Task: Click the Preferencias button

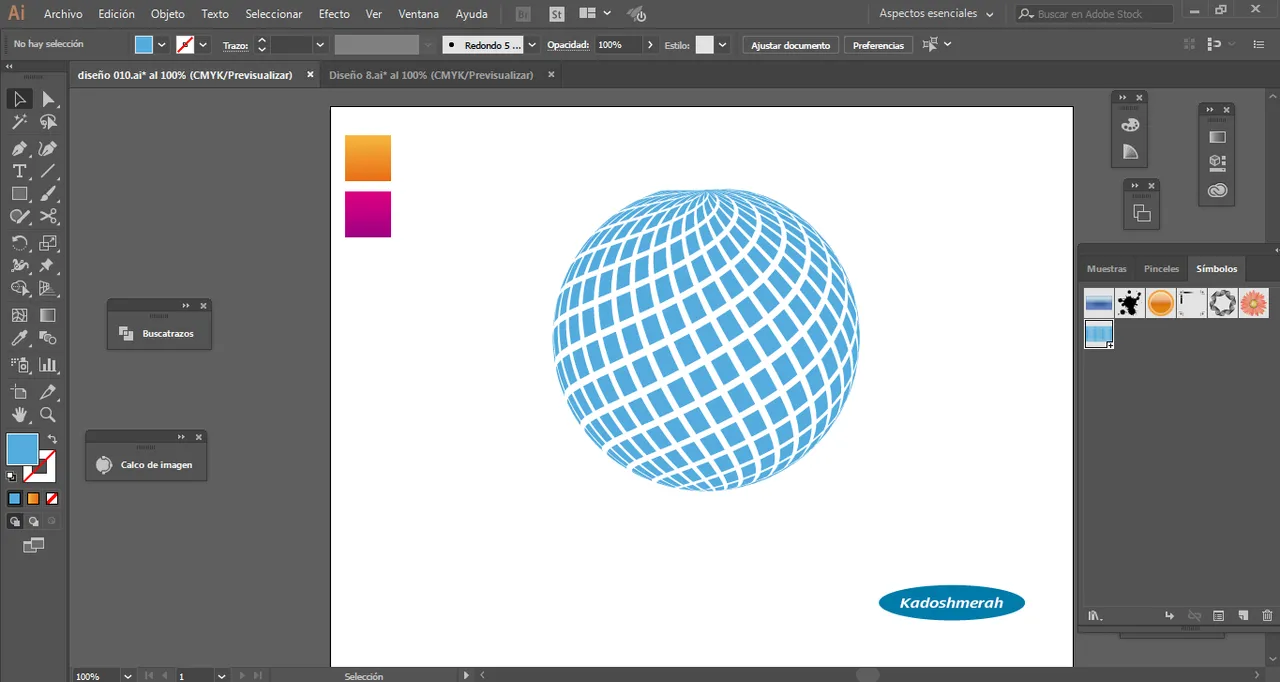Action: tap(878, 45)
